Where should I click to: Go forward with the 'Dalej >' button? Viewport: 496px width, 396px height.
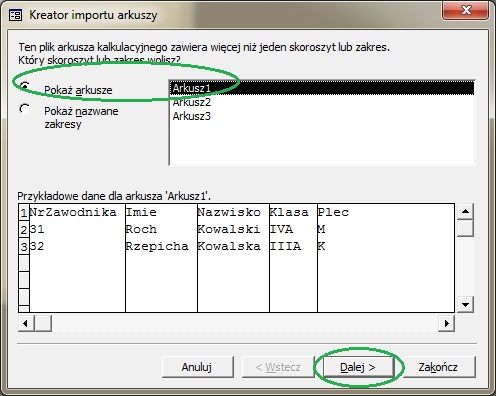358,367
